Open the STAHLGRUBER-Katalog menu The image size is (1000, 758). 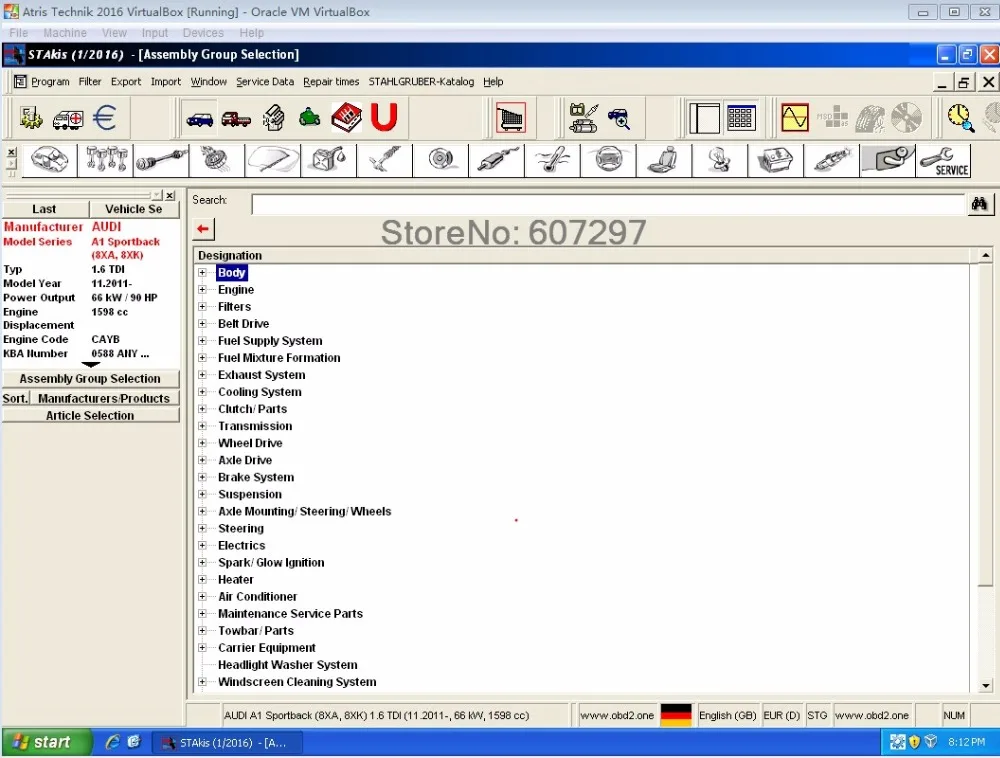[421, 82]
